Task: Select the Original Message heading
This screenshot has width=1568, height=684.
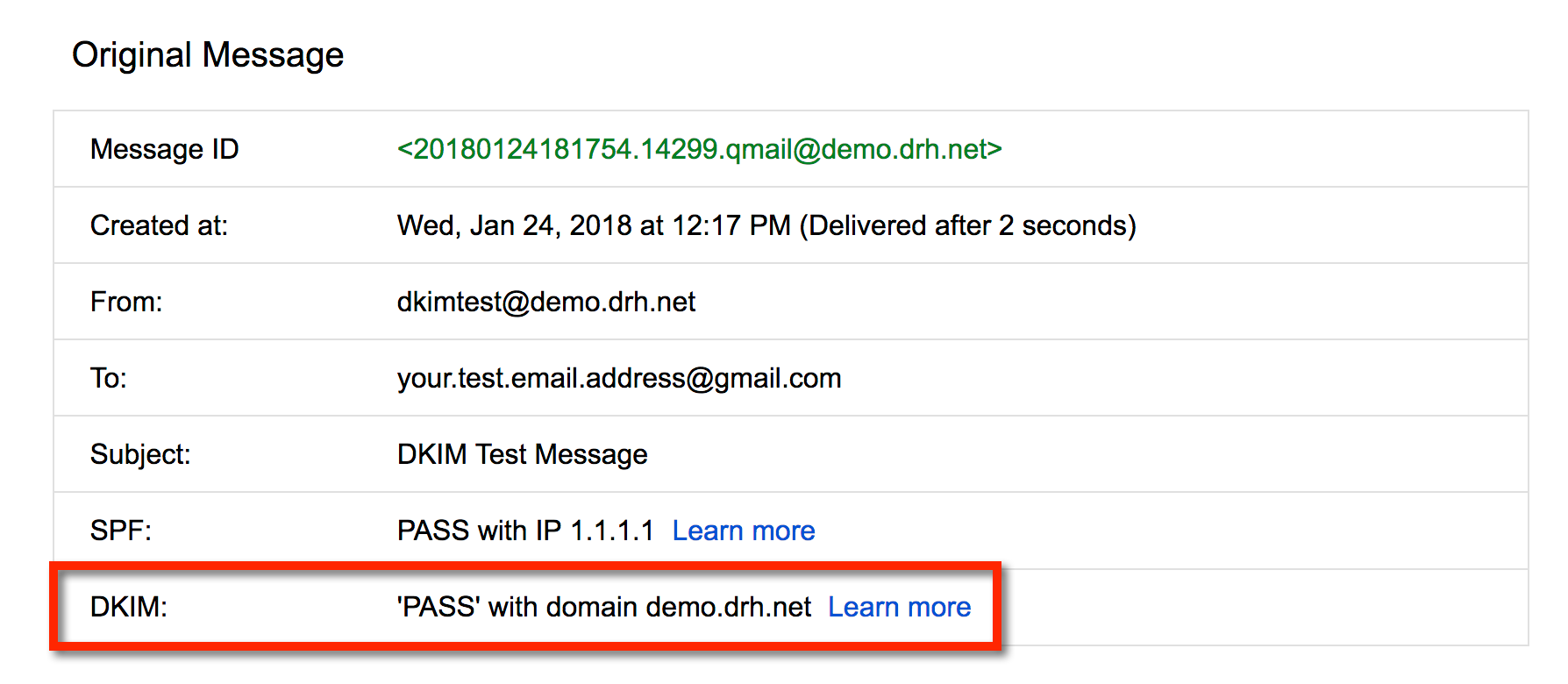Action: pos(208,55)
